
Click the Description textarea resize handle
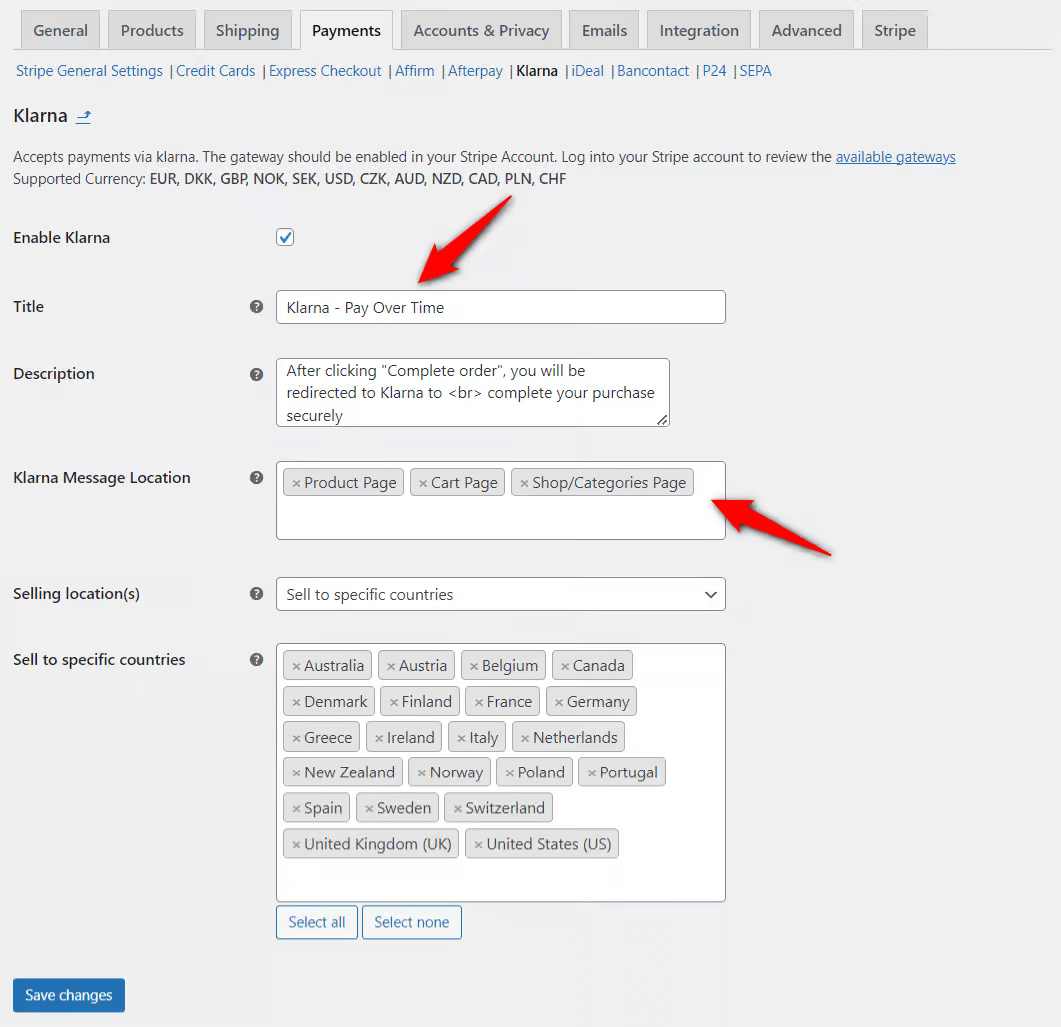(x=662, y=420)
